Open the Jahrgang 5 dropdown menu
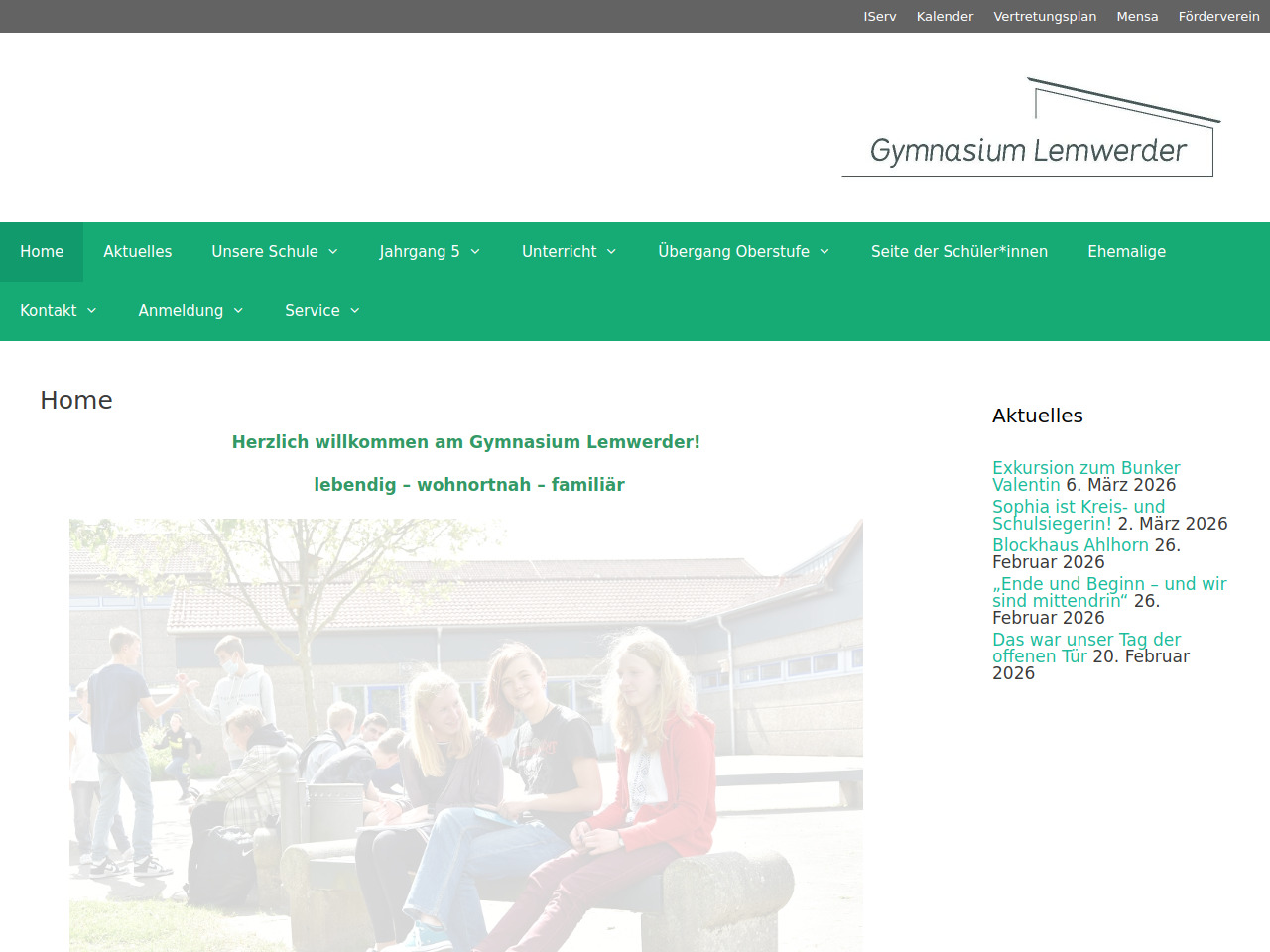Viewport: 1270px width, 952px height. coord(430,252)
